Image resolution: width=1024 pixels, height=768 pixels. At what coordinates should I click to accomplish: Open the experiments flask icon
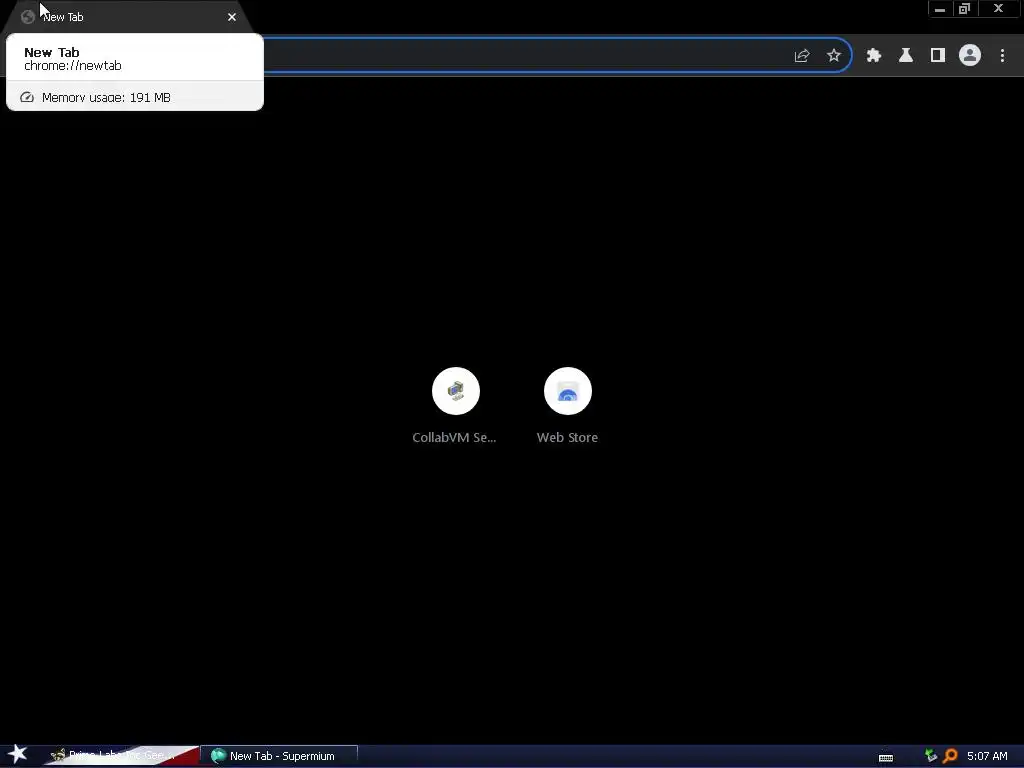point(906,56)
